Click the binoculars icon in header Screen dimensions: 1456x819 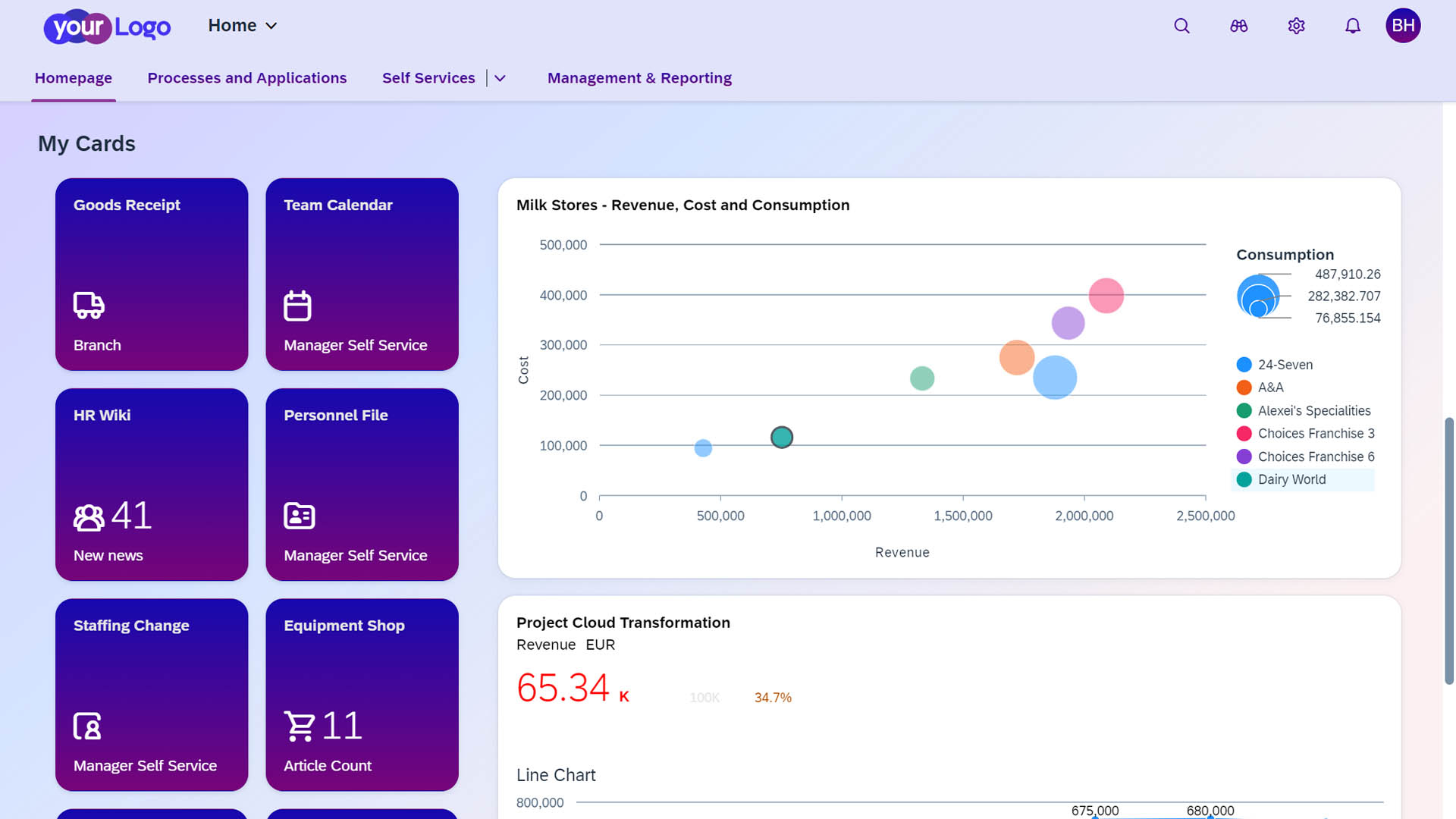pos(1238,26)
